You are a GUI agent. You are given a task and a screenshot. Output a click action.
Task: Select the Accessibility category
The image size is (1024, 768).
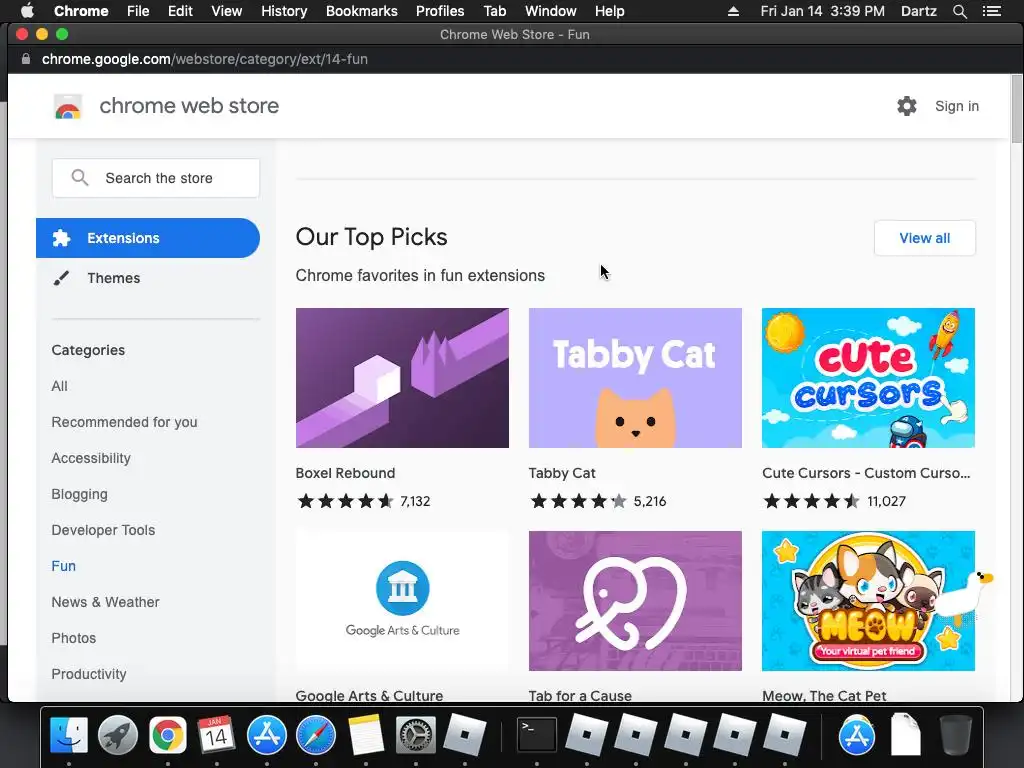click(x=91, y=458)
